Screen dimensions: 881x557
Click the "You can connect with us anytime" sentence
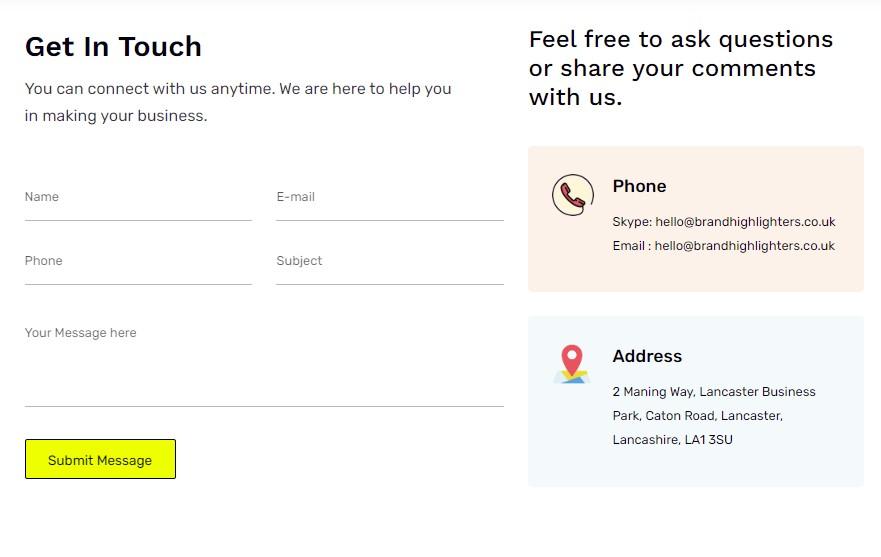point(238,89)
